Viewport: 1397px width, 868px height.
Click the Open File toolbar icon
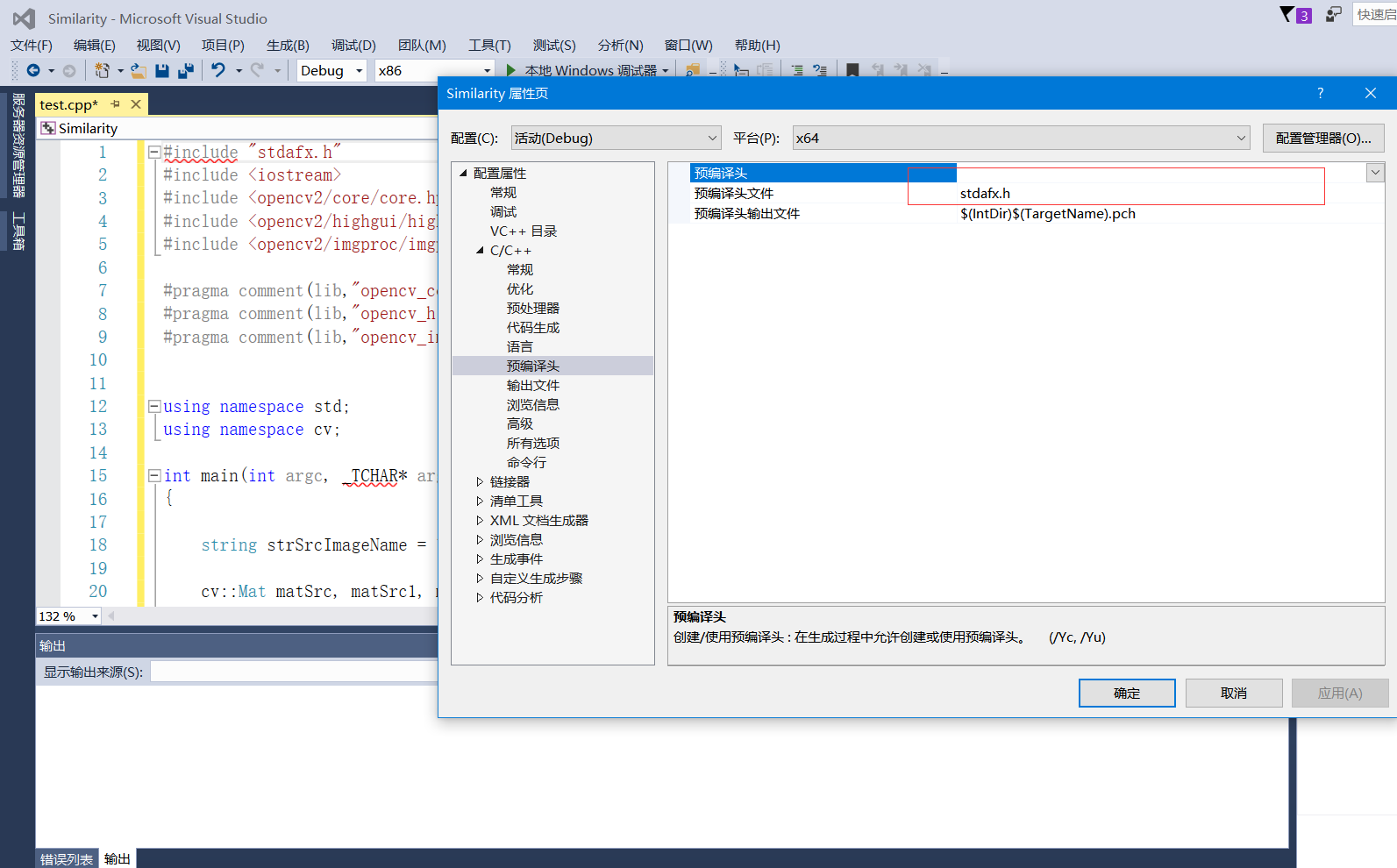(138, 70)
